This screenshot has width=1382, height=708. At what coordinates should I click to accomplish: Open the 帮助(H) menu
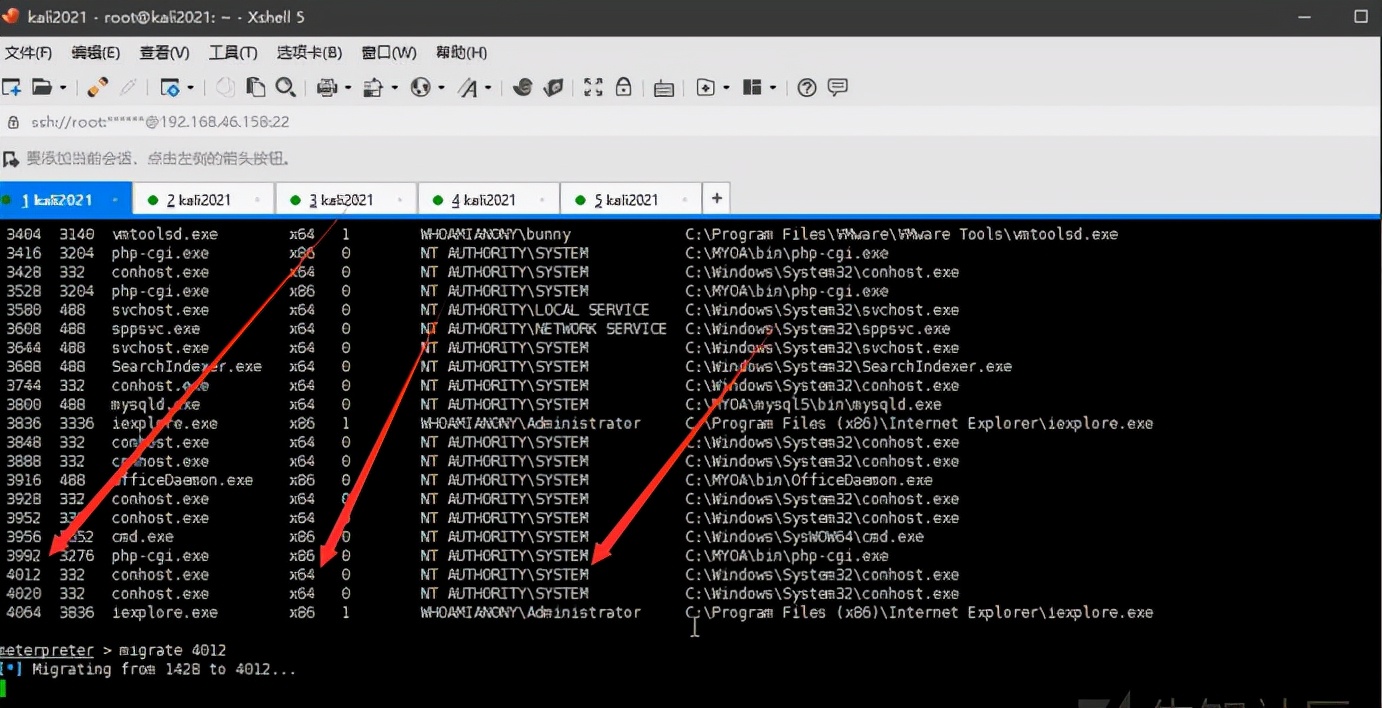[461, 52]
